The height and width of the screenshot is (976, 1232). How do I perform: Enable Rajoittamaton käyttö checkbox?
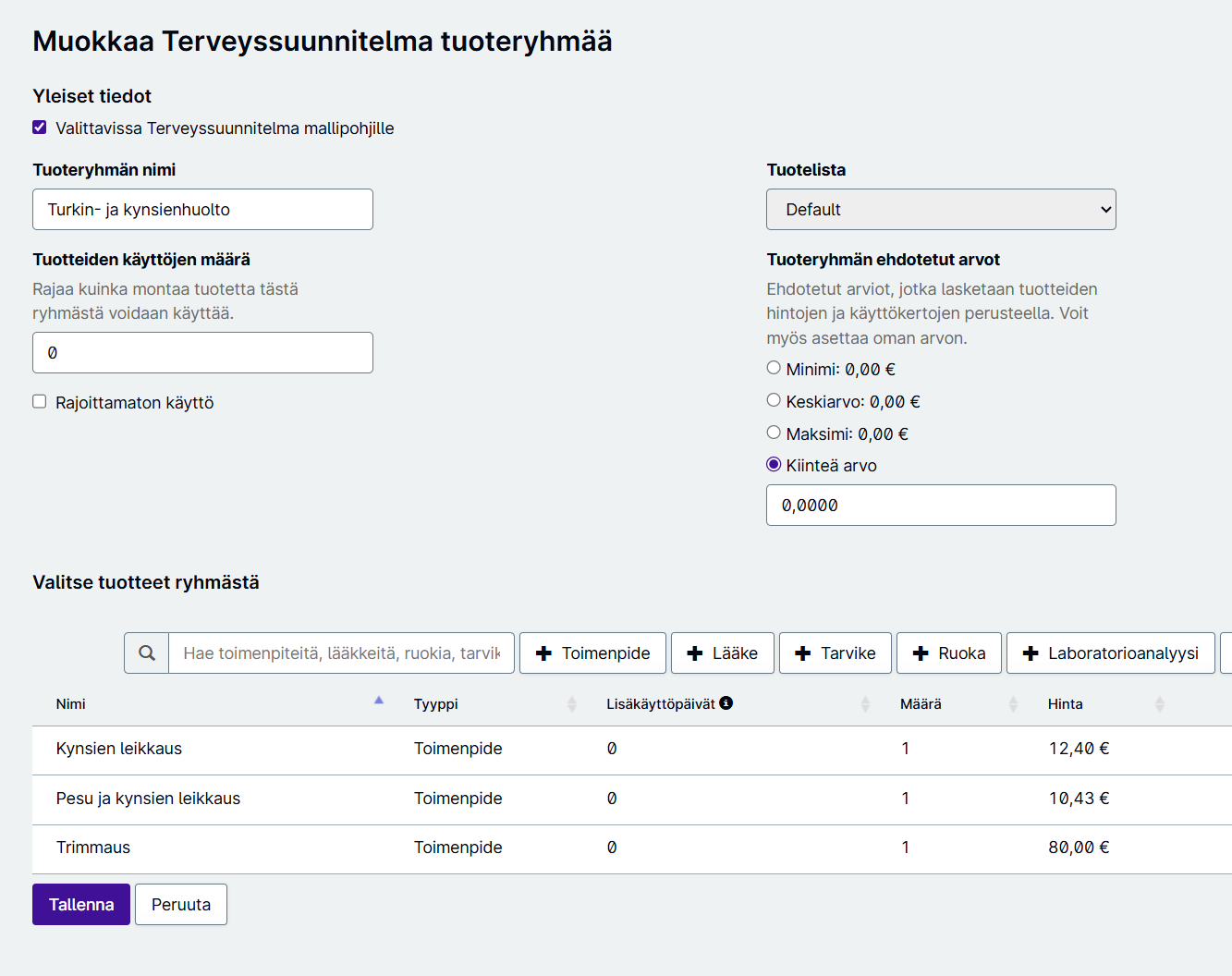40,401
